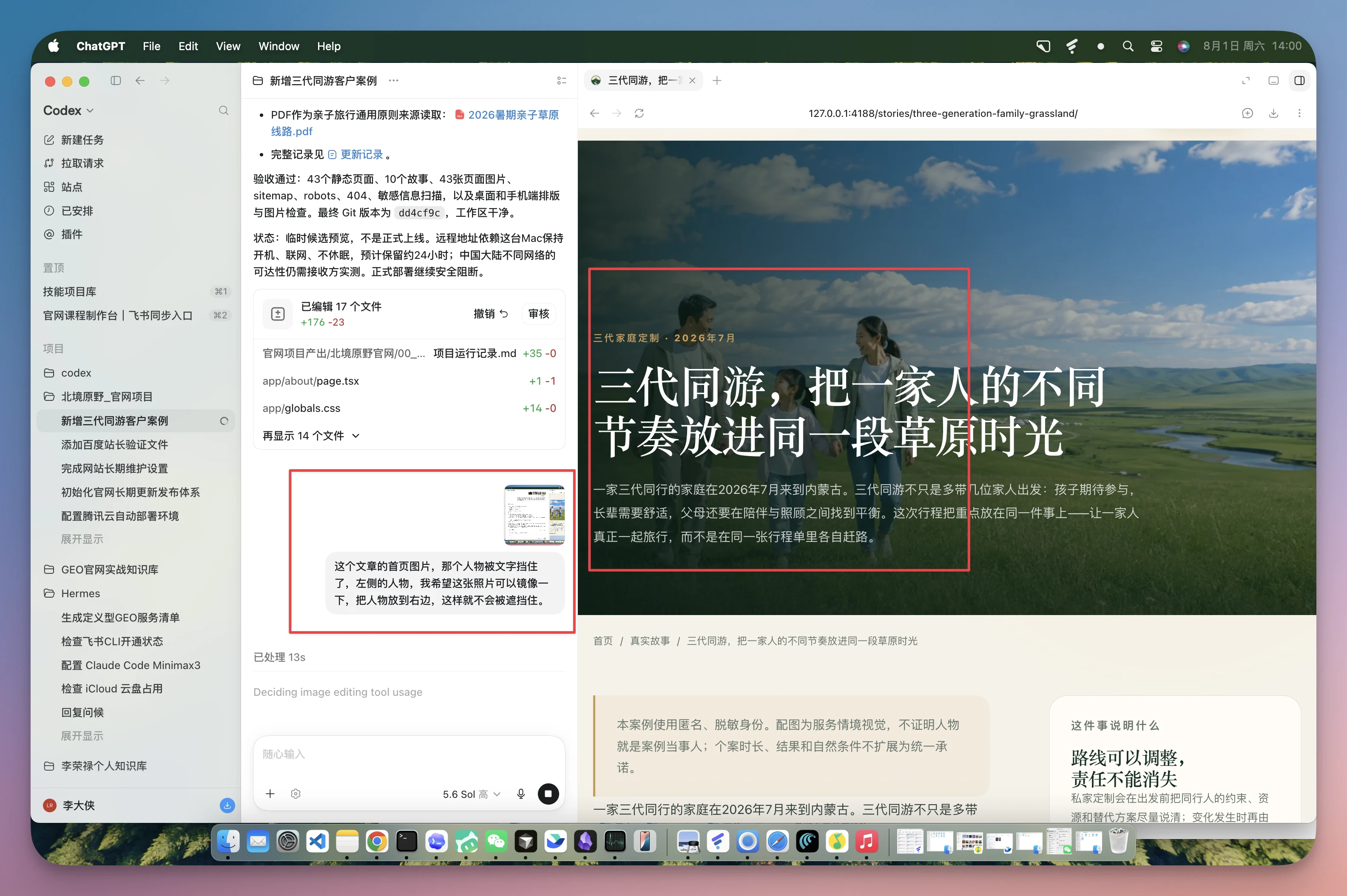This screenshot has height=896, width=1347.
Task: Go back using sidebar left arrow
Action: pyautogui.click(x=140, y=81)
